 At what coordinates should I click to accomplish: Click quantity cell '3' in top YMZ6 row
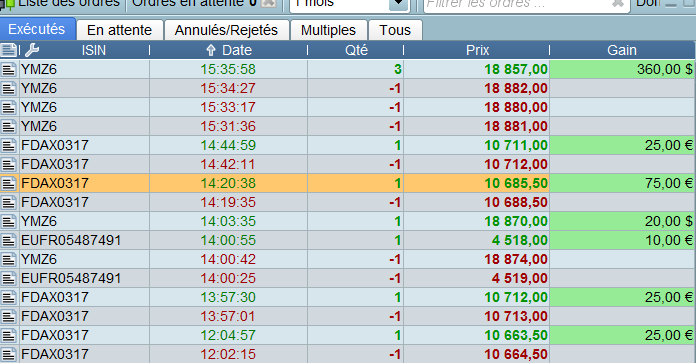(x=356, y=69)
